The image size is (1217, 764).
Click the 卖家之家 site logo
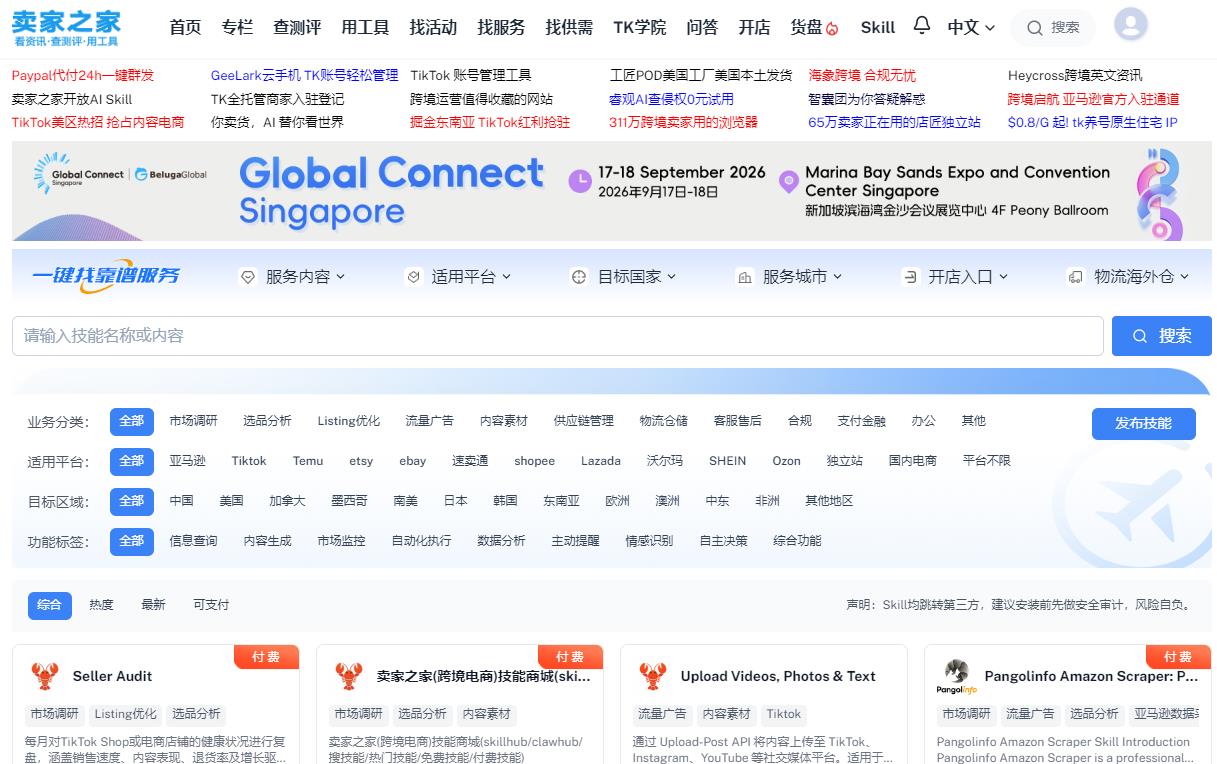[x=66, y=27]
